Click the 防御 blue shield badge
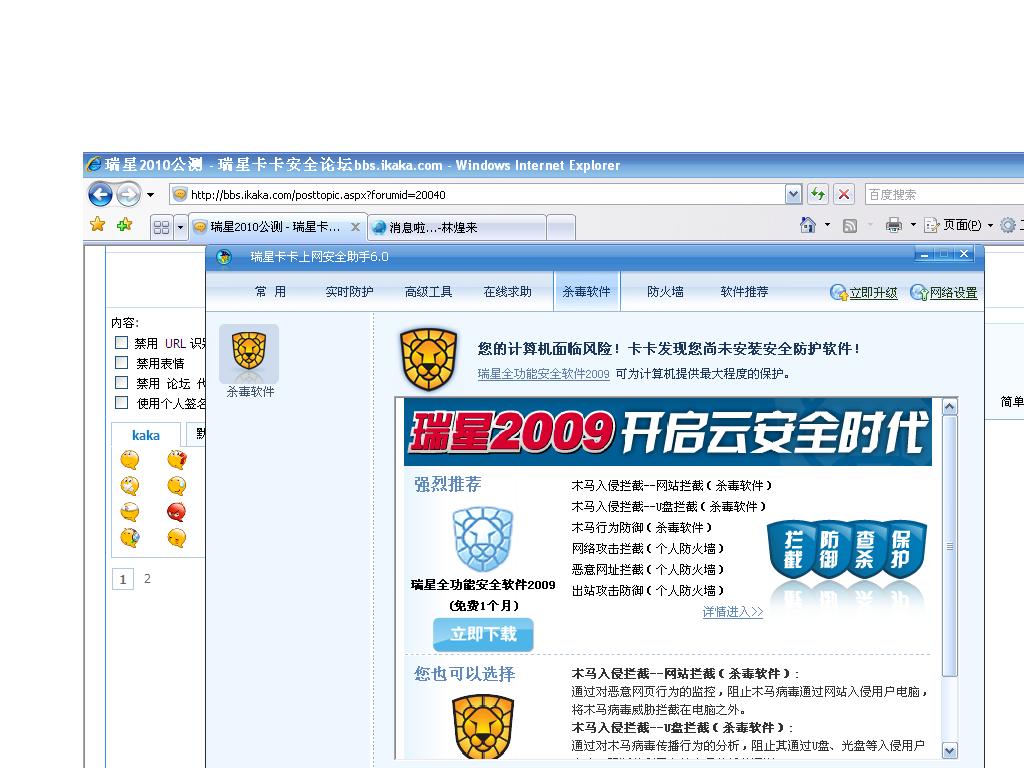This screenshot has height=768, width=1024. pos(829,549)
